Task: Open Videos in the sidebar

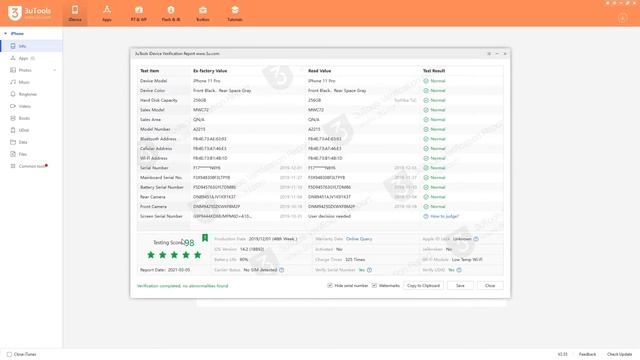Action: point(31,106)
